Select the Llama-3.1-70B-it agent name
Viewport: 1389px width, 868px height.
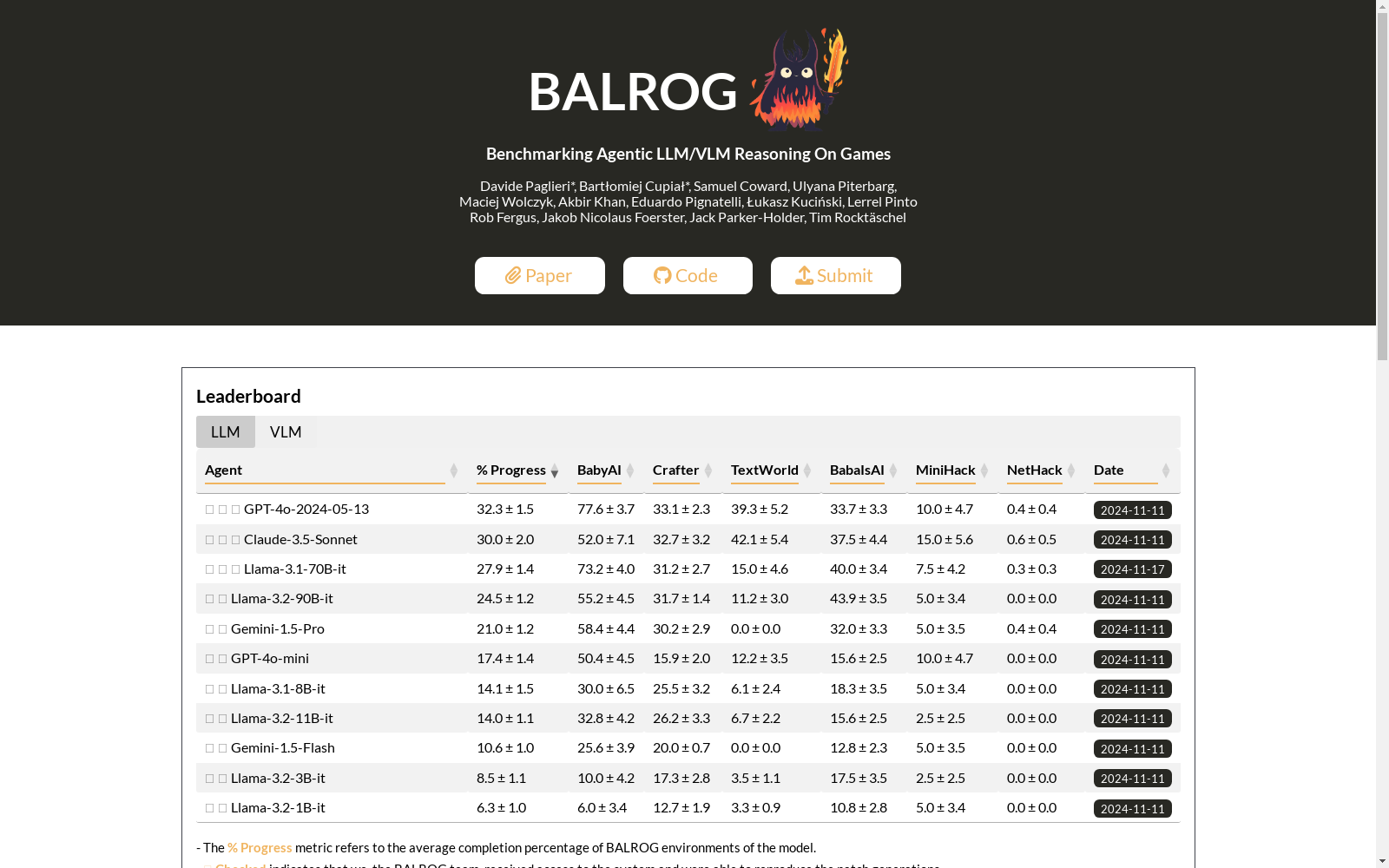tap(295, 569)
